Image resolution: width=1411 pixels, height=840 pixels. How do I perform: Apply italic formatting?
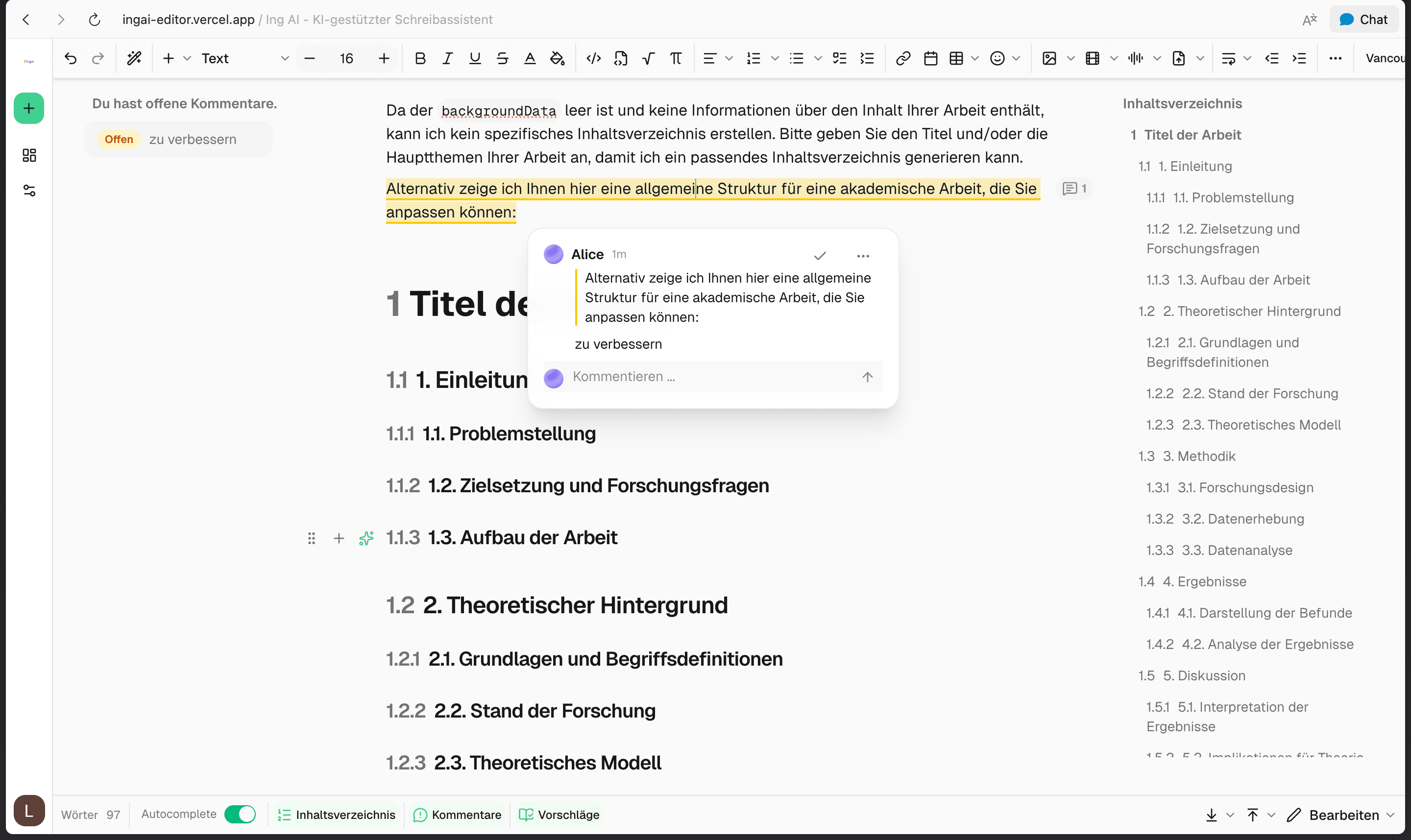point(447,58)
